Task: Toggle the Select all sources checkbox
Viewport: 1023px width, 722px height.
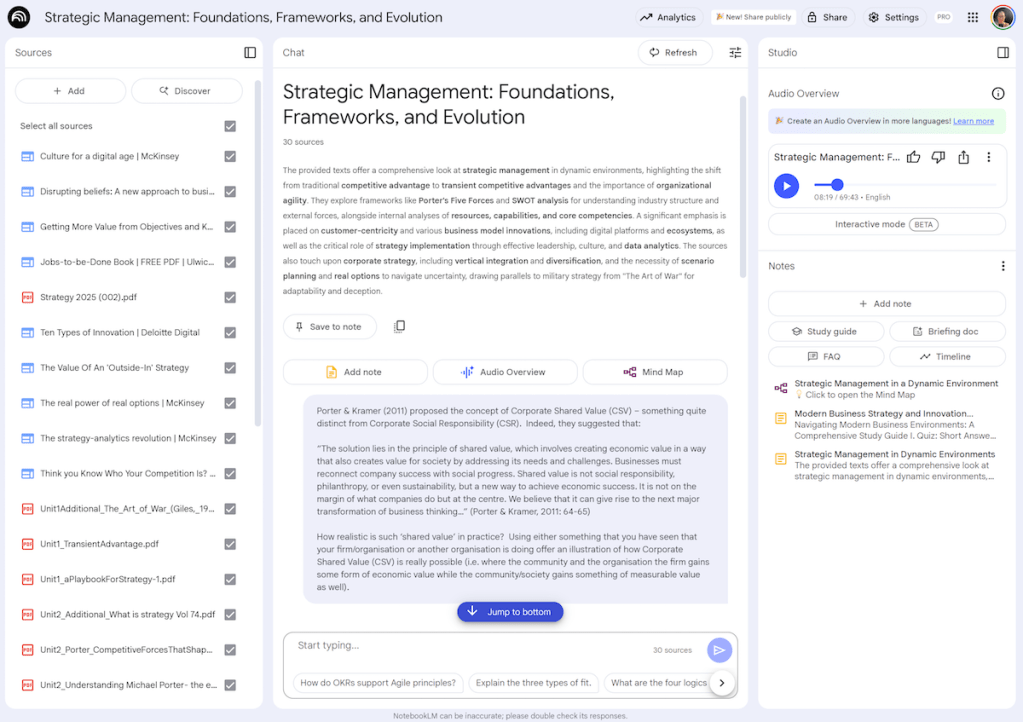Action: pos(230,126)
